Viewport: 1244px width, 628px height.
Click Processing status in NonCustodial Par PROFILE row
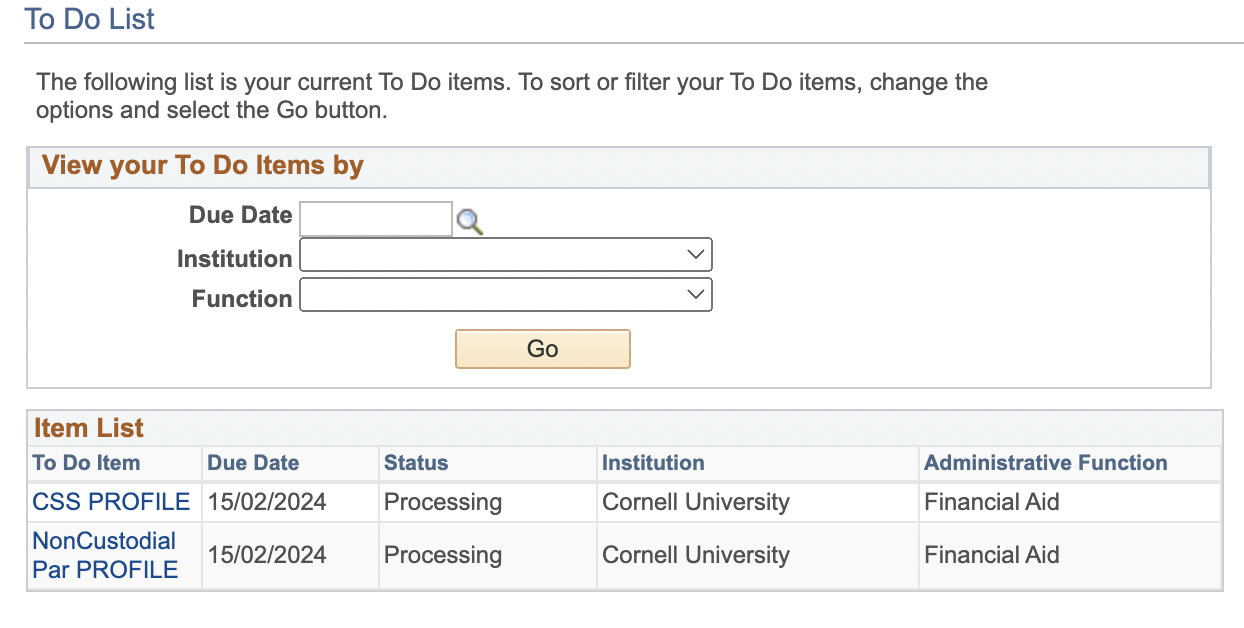(443, 555)
